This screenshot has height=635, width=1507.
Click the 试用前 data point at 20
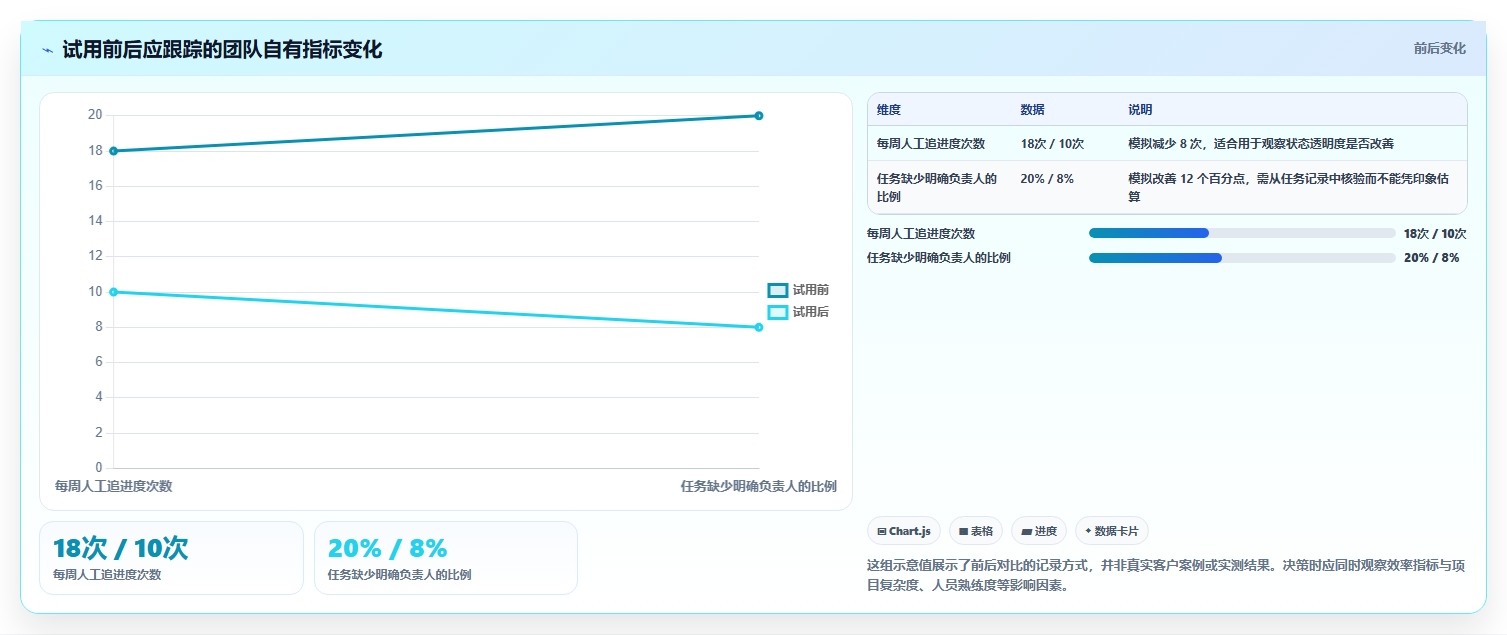[759, 116]
